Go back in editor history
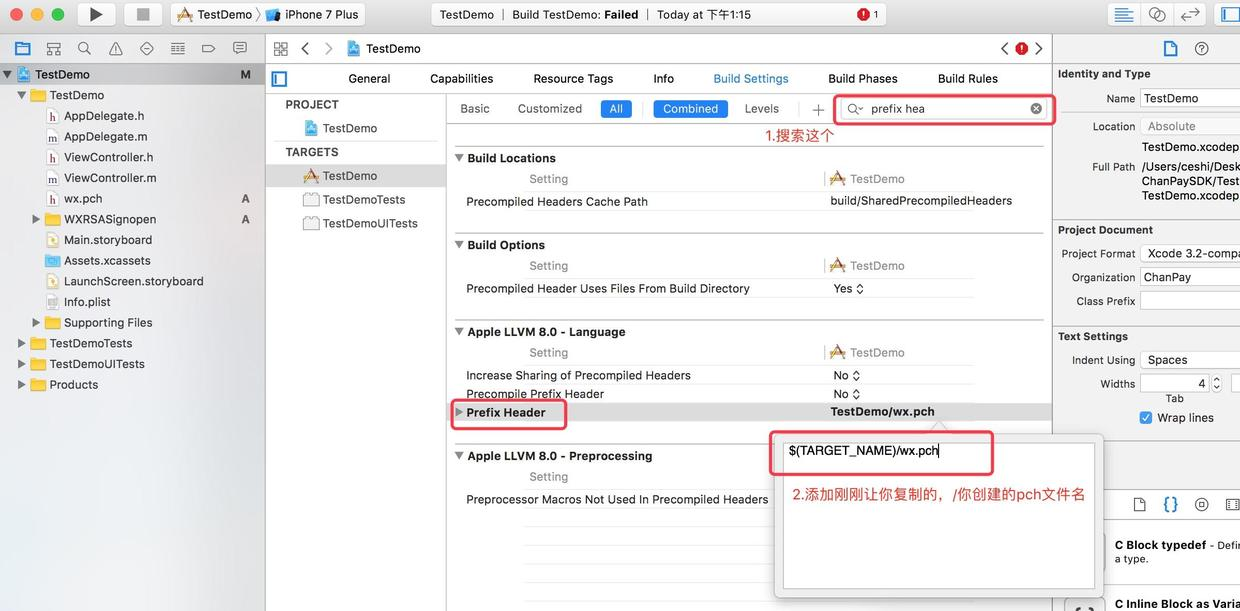Image resolution: width=1240 pixels, height=611 pixels. [x=305, y=48]
